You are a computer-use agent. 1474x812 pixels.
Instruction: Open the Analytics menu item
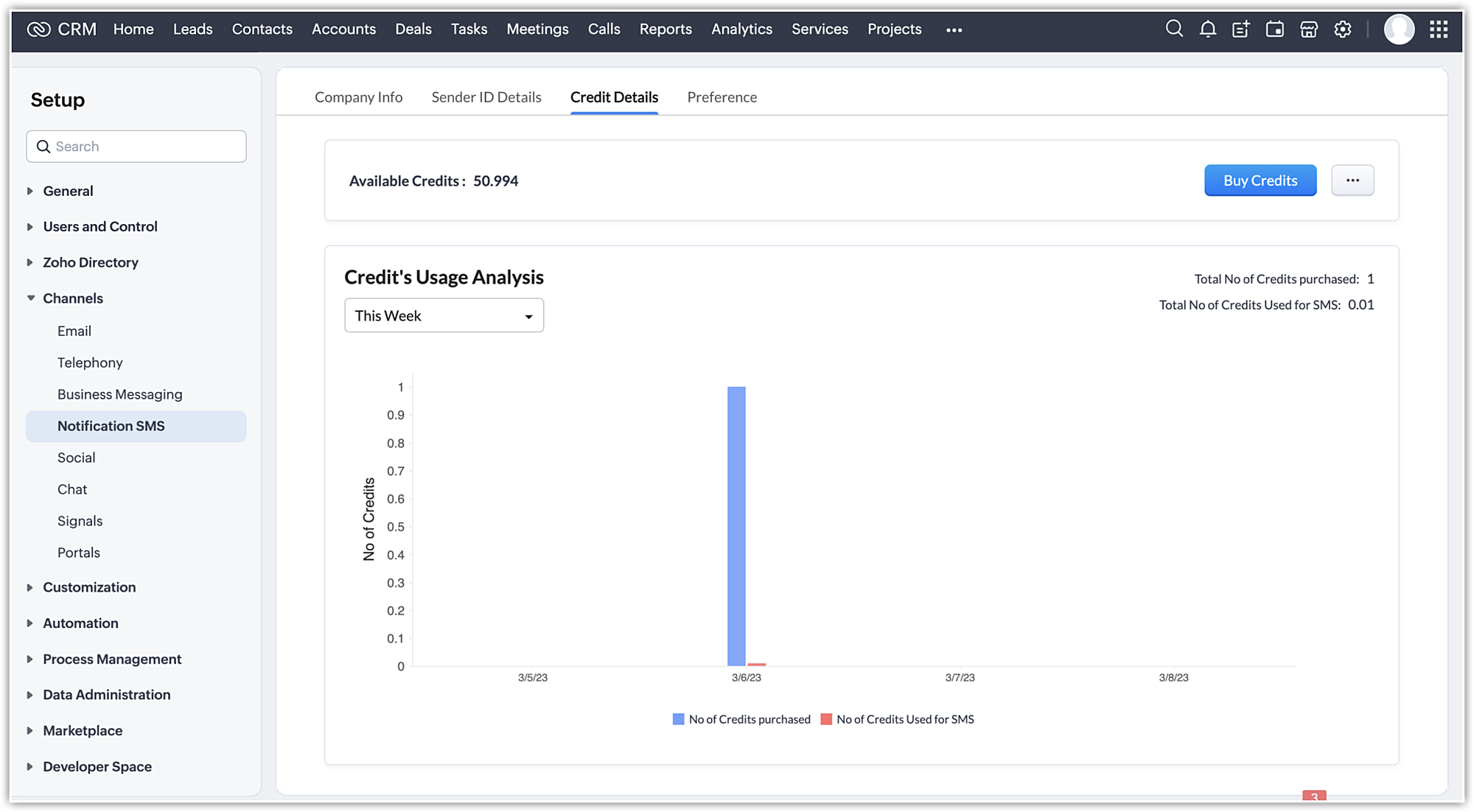tap(741, 29)
